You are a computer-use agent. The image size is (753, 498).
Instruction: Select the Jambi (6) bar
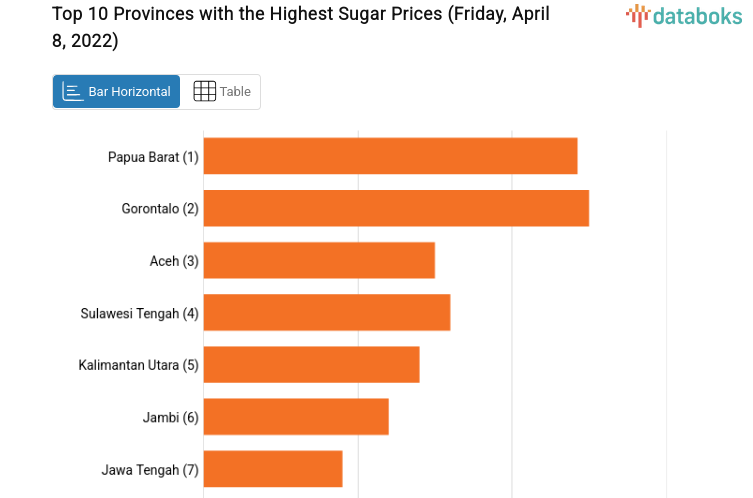[296, 416]
